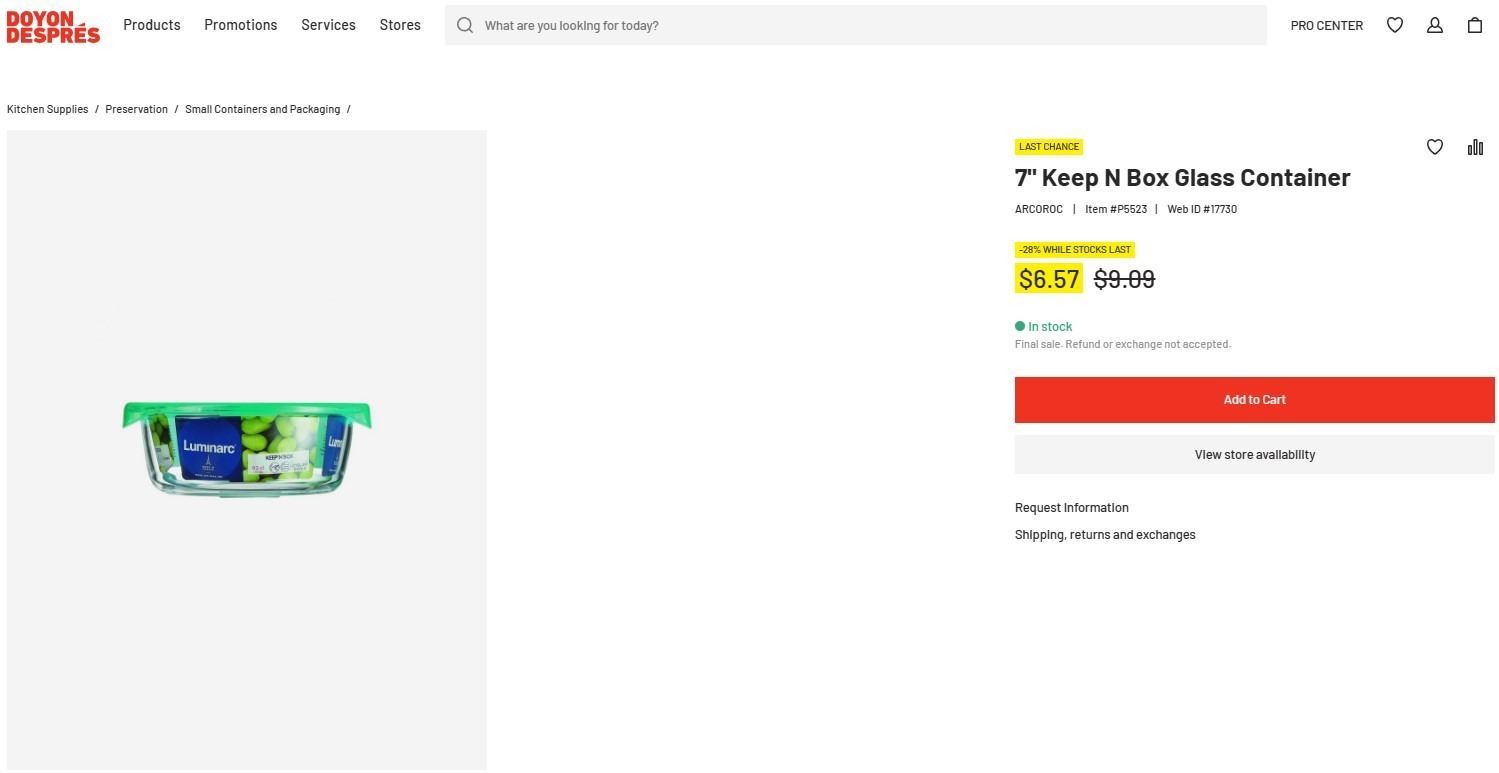
Task: Open Shipping, returns and exchanges
Action: click(1105, 535)
